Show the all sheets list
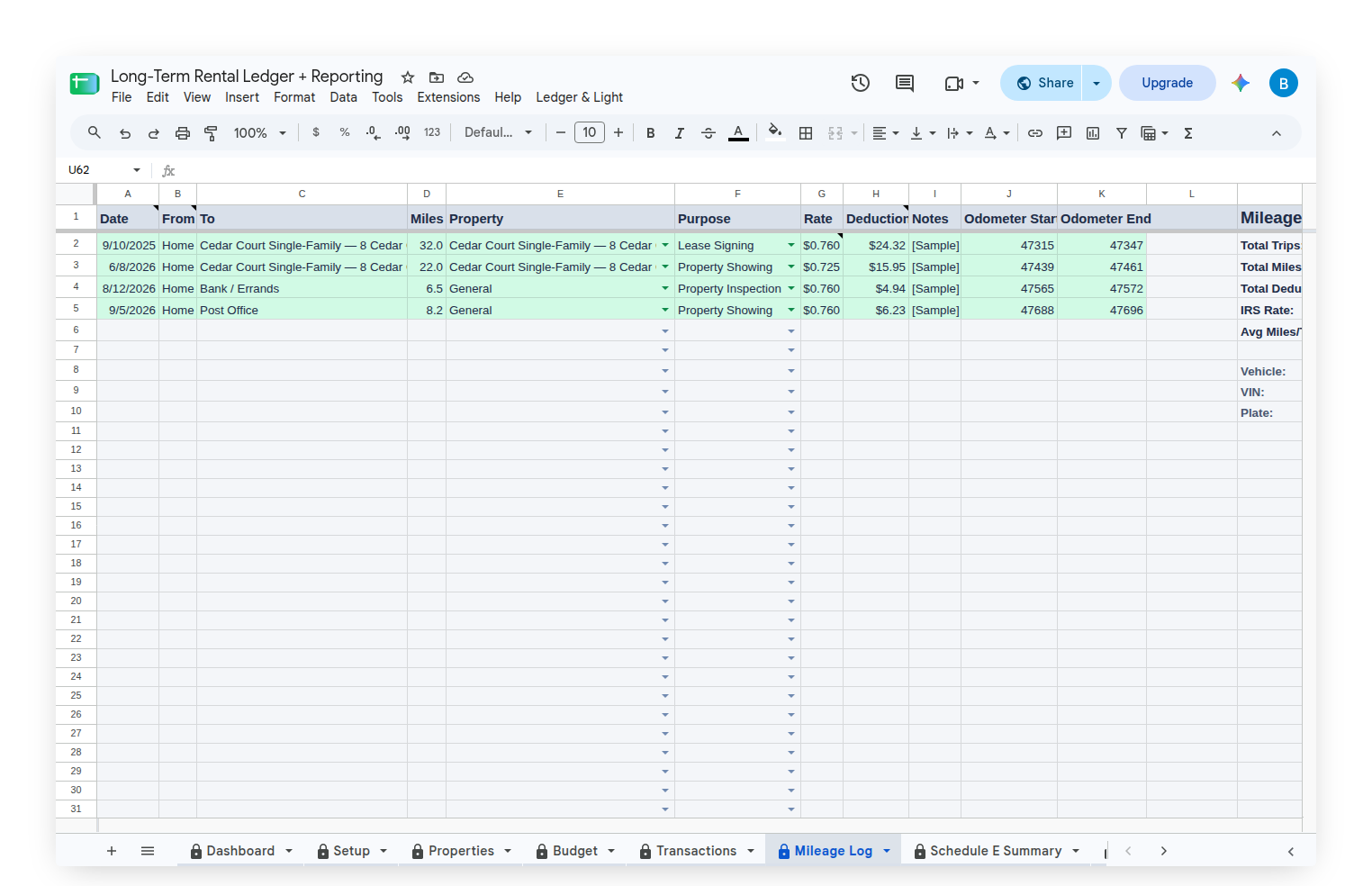The height and width of the screenshot is (886, 1372). (148, 851)
